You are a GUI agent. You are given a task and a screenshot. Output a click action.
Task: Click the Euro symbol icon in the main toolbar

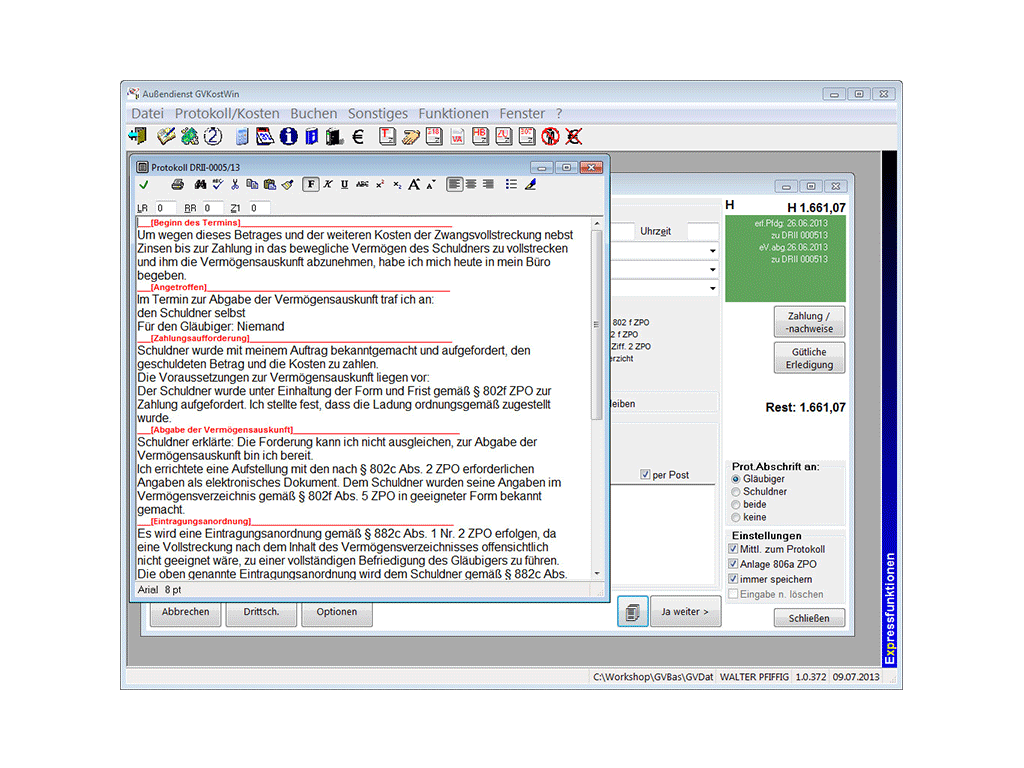pos(357,136)
